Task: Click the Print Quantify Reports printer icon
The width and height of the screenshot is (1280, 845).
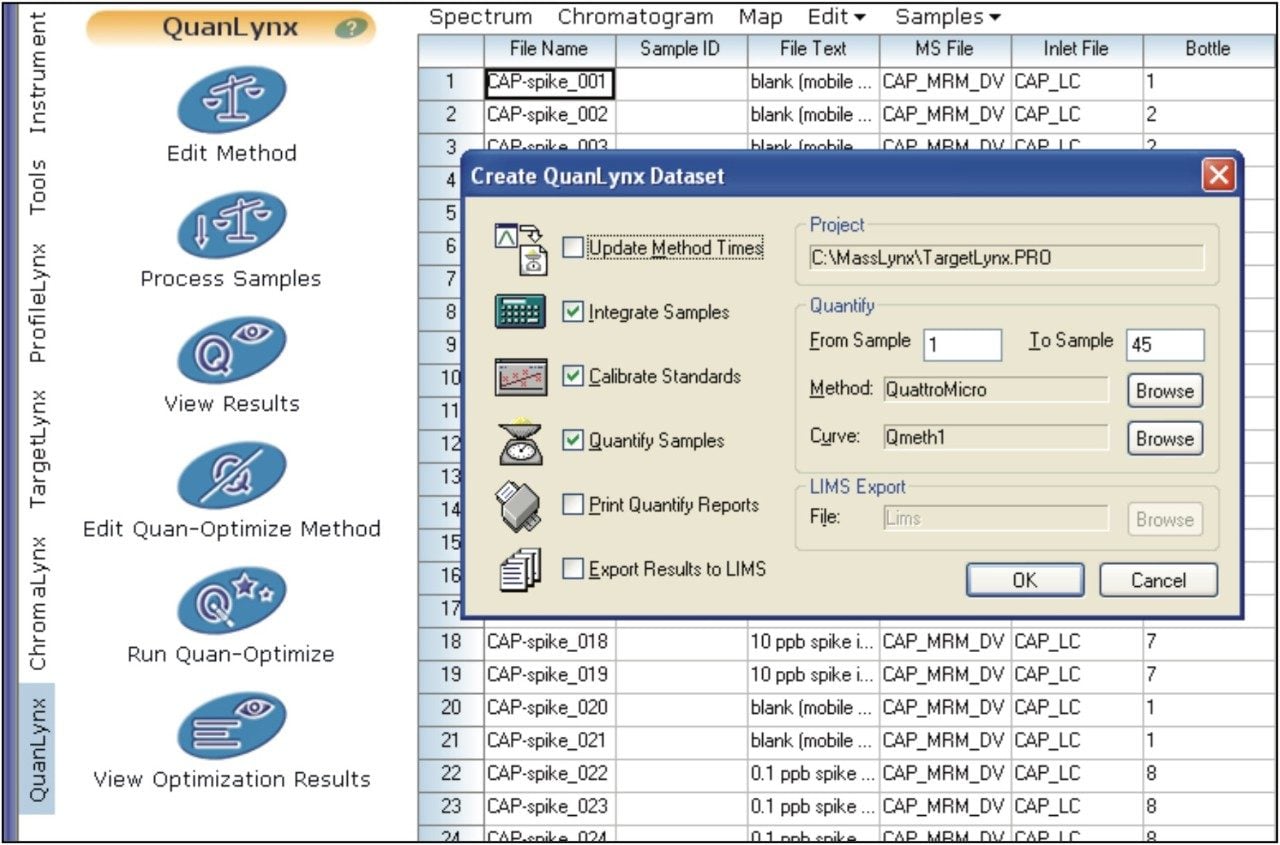Action: point(520,506)
